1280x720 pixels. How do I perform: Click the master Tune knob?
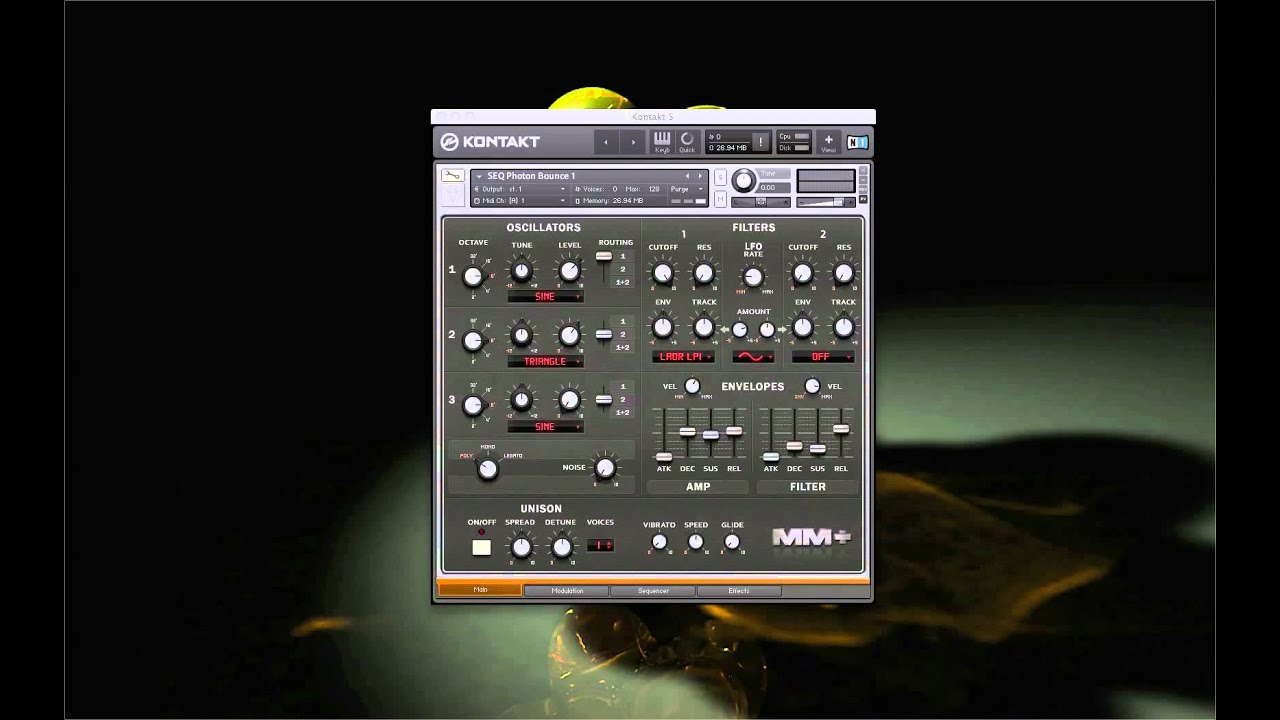pyautogui.click(x=743, y=180)
